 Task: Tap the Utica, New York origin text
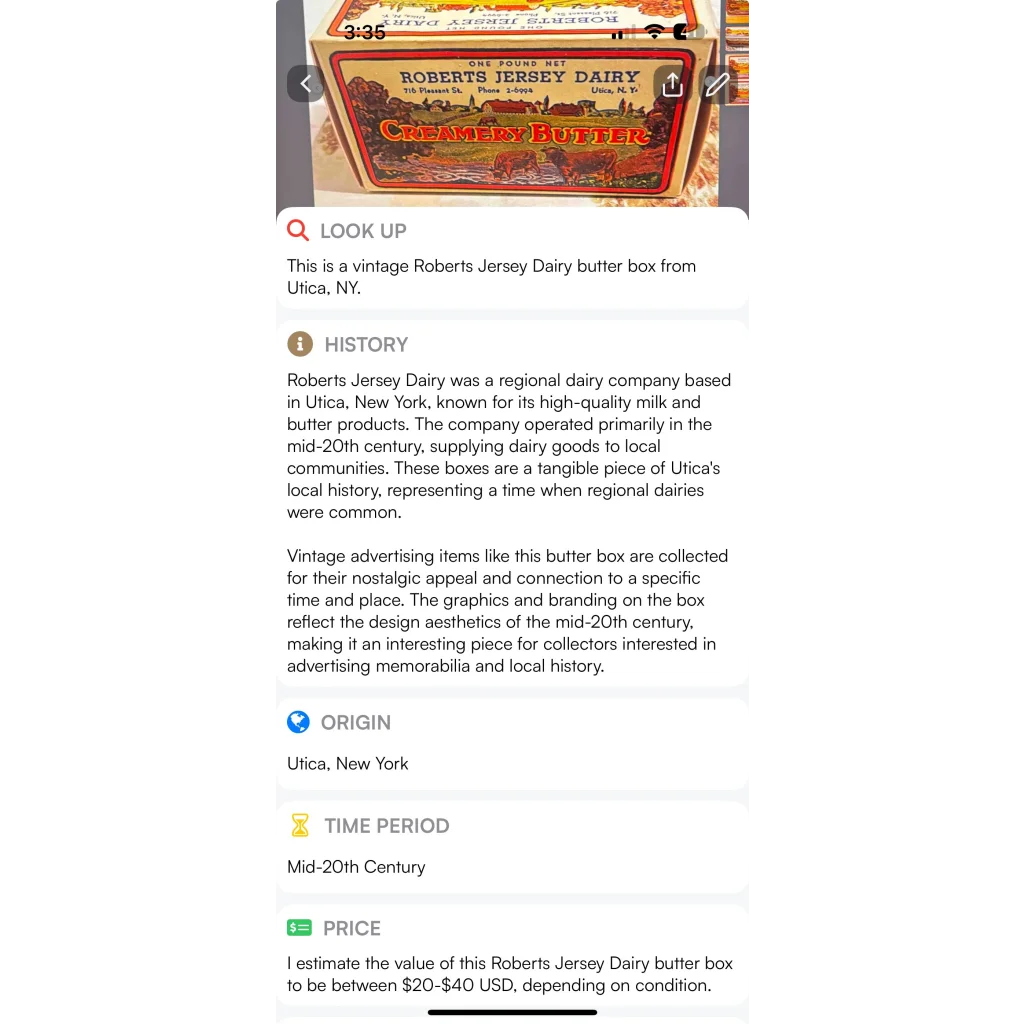[347, 764]
